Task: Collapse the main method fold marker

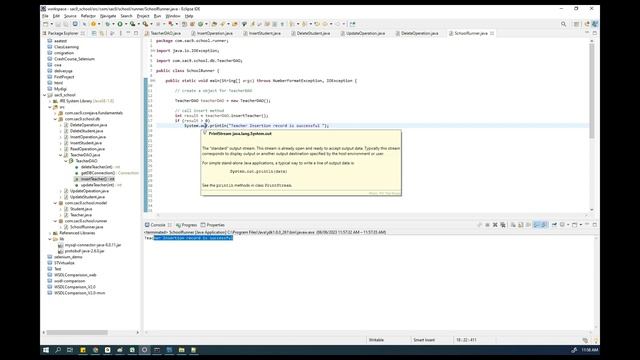Action: 154,81
